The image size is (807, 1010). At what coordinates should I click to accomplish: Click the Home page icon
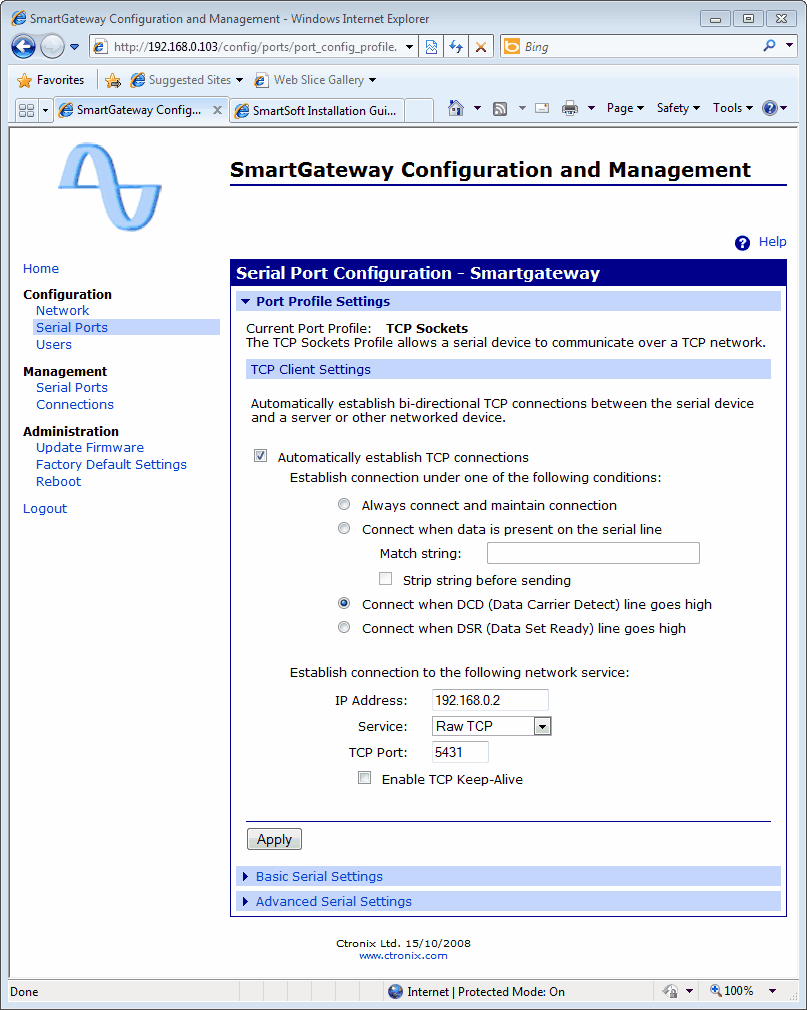click(x=456, y=108)
